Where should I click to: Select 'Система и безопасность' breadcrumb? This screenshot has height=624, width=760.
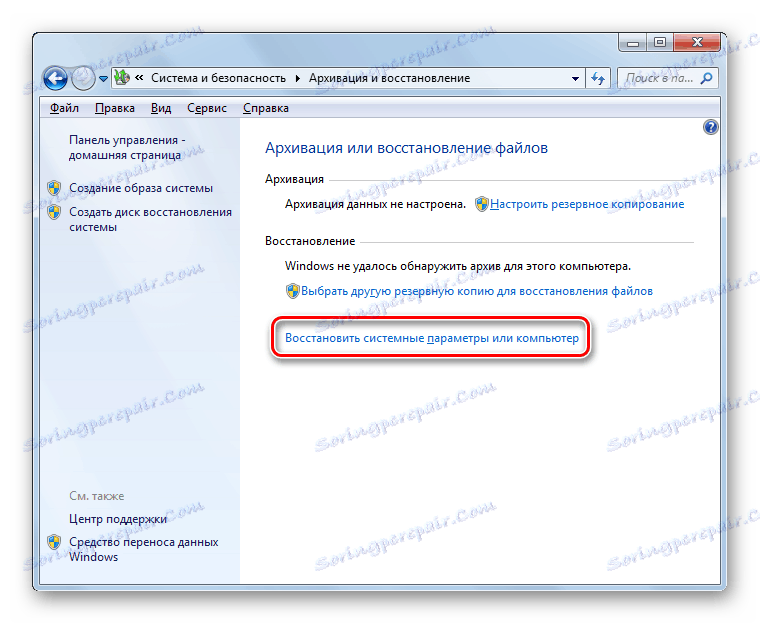[218, 78]
